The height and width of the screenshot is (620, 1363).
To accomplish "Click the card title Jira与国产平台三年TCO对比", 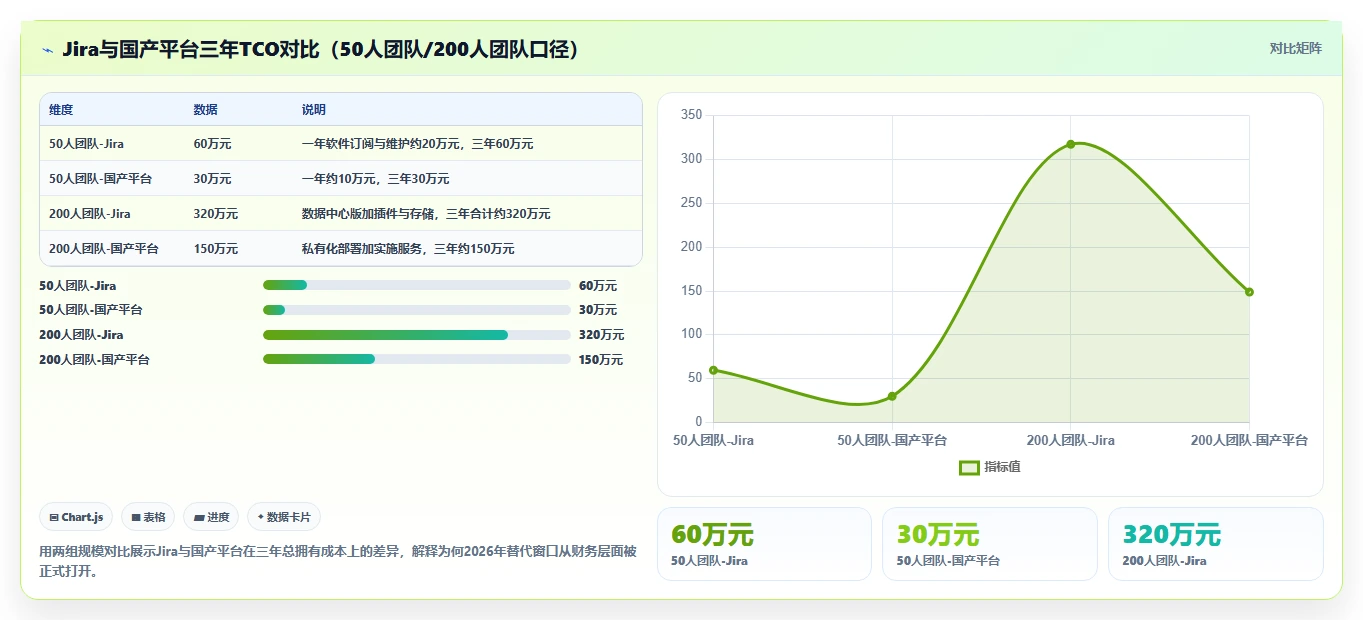I will pos(322,49).
